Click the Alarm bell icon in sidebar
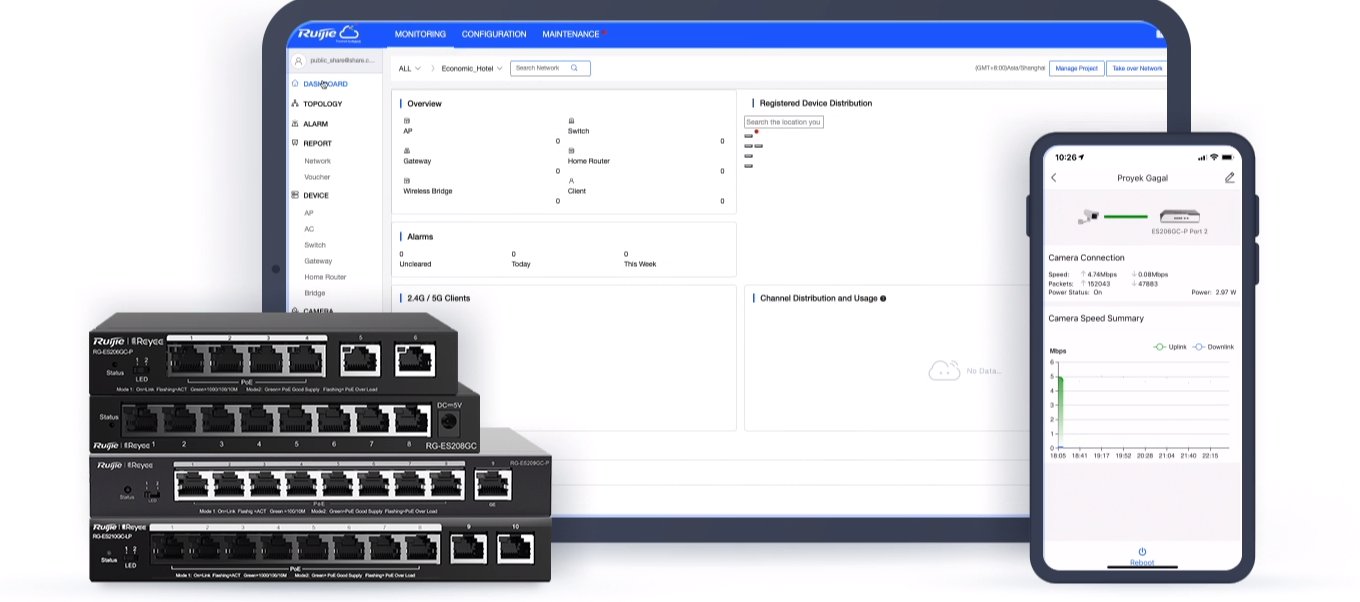 295,124
